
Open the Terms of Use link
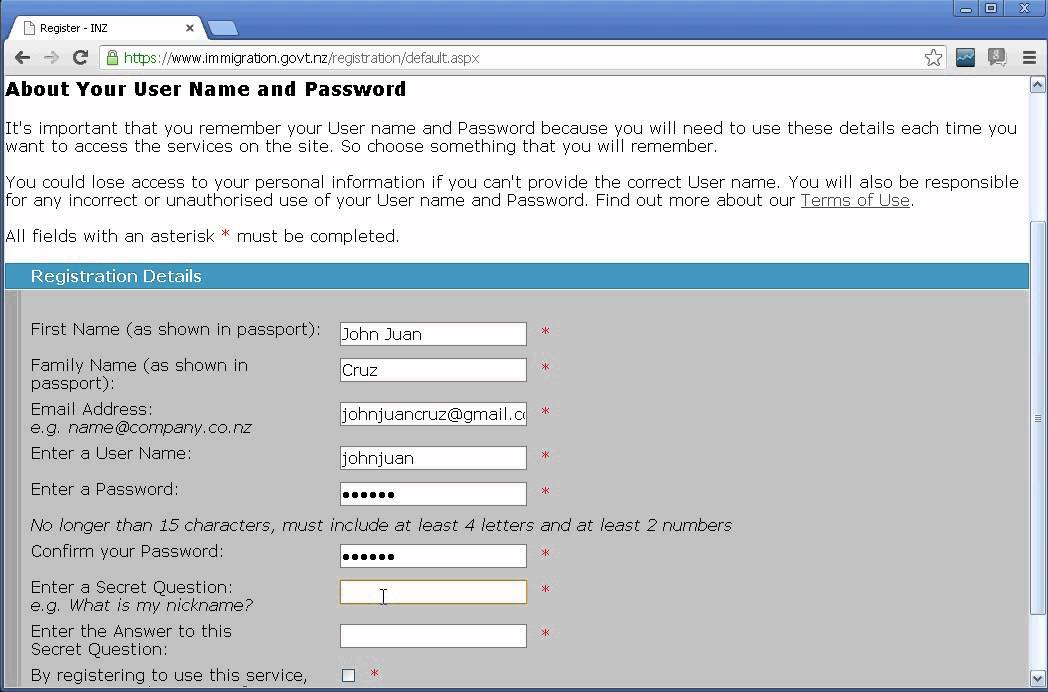tap(855, 200)
